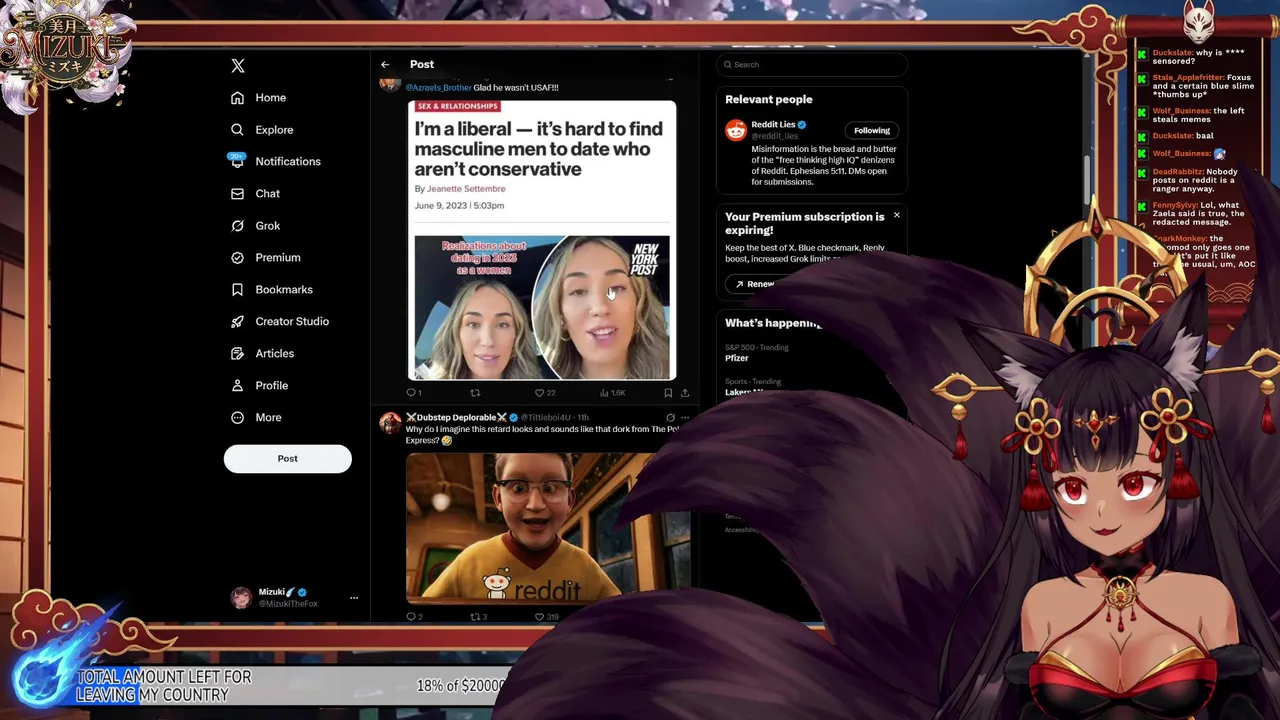The width and height of the screenshot is (1280, 720).
Task: Click the More circle icon
Action: point(237,418)
